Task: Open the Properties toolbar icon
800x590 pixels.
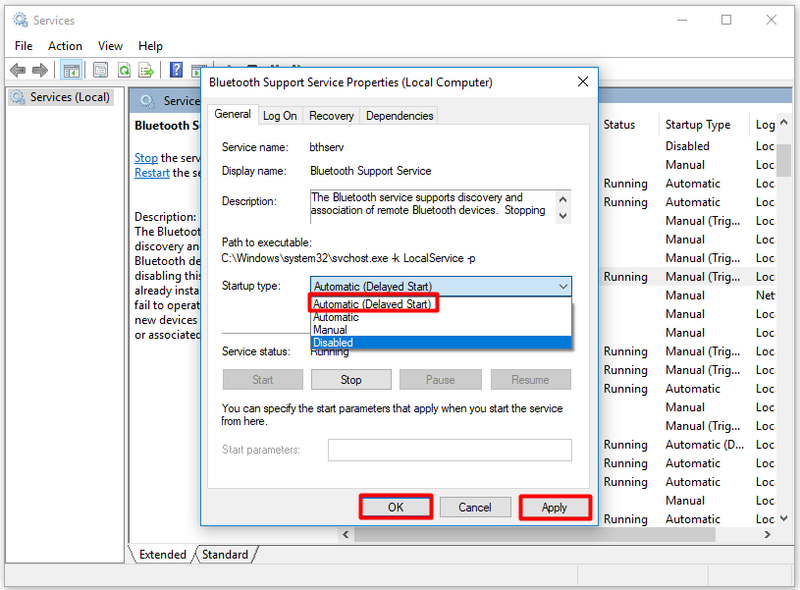Action: 101,70
